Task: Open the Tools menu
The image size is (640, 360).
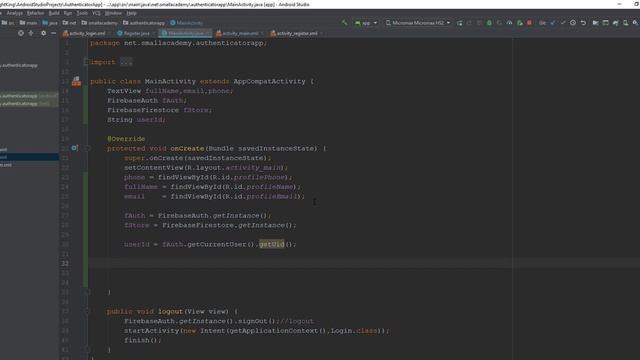Action: click(x=82, y=13)
